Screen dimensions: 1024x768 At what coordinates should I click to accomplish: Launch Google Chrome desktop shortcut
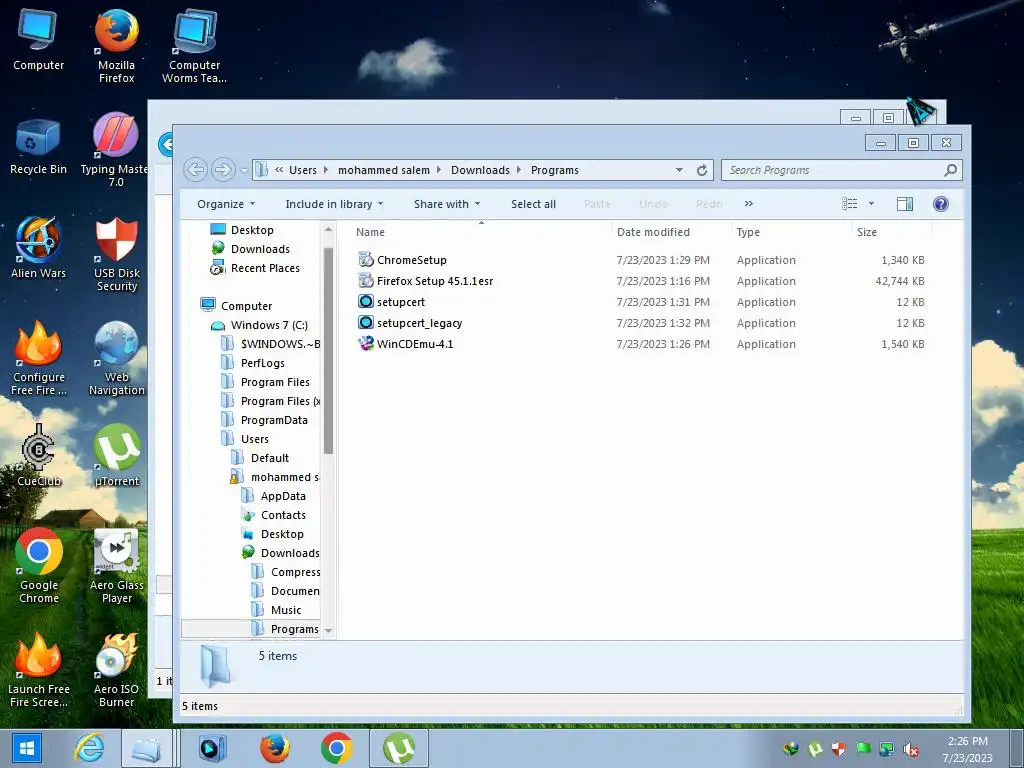pos(39,566)
